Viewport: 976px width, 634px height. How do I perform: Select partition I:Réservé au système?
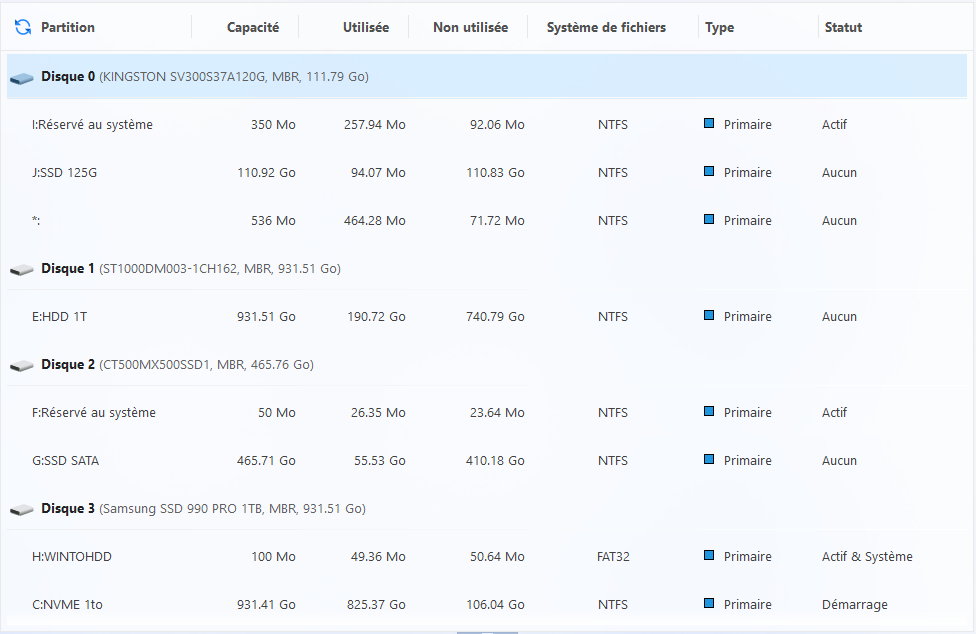pyautogui.click(x=487, y=124)
